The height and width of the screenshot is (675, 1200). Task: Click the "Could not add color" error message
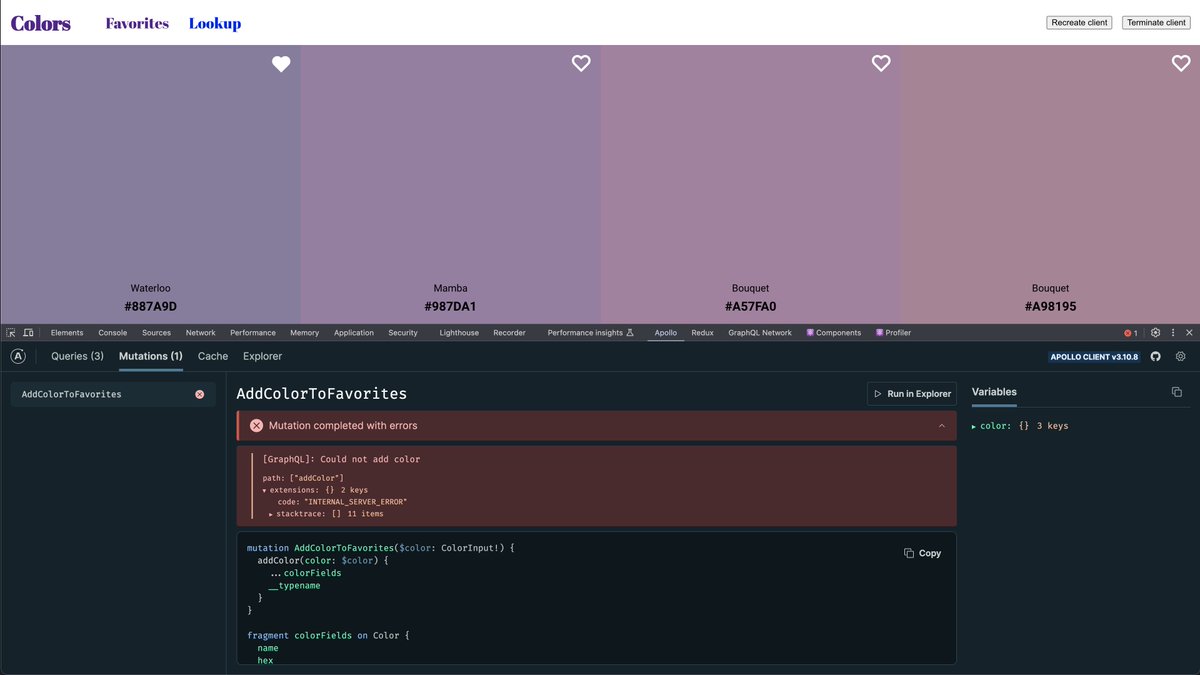click(341, 459)
